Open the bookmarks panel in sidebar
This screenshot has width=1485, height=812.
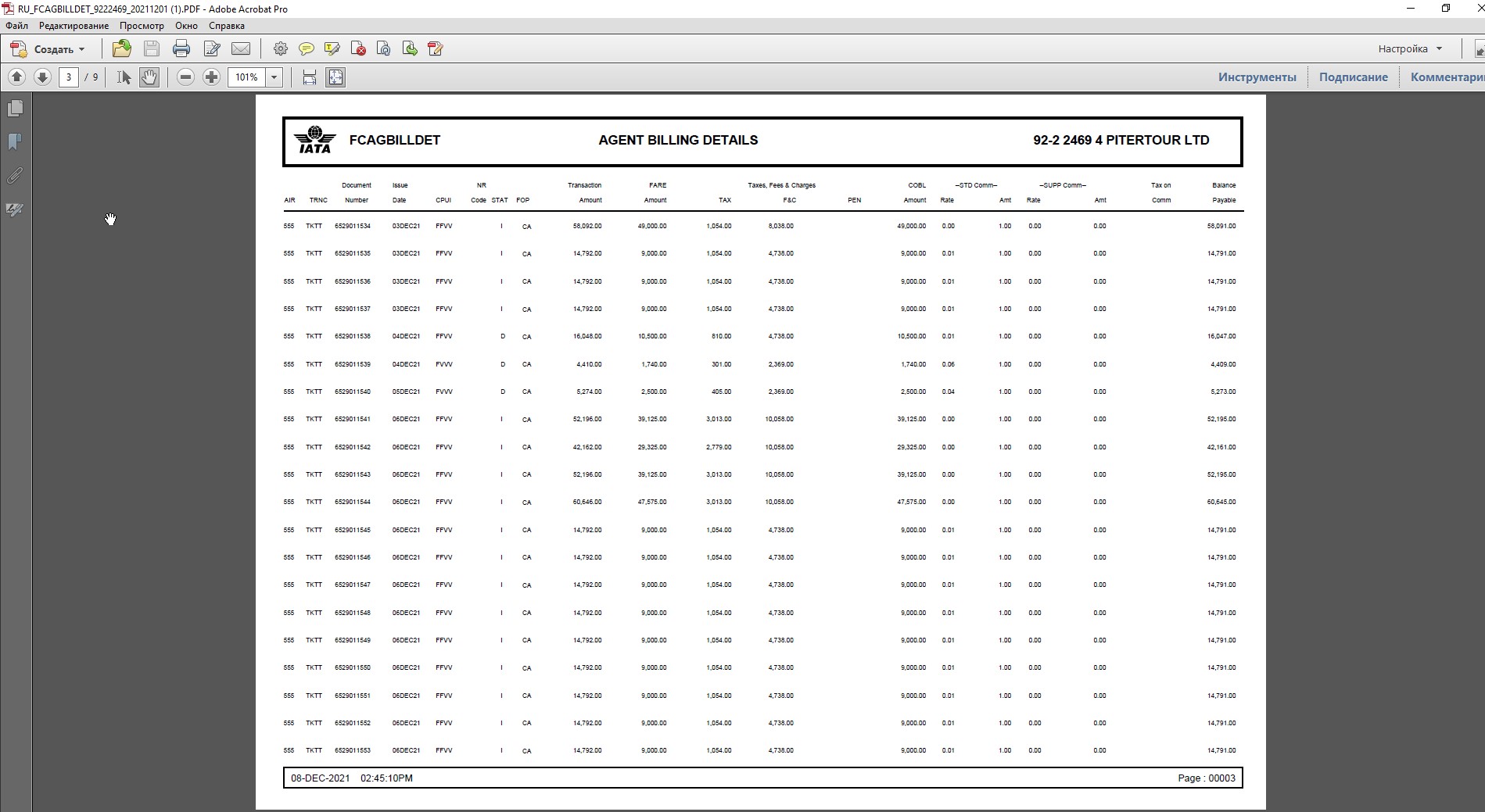click(15, 141)
